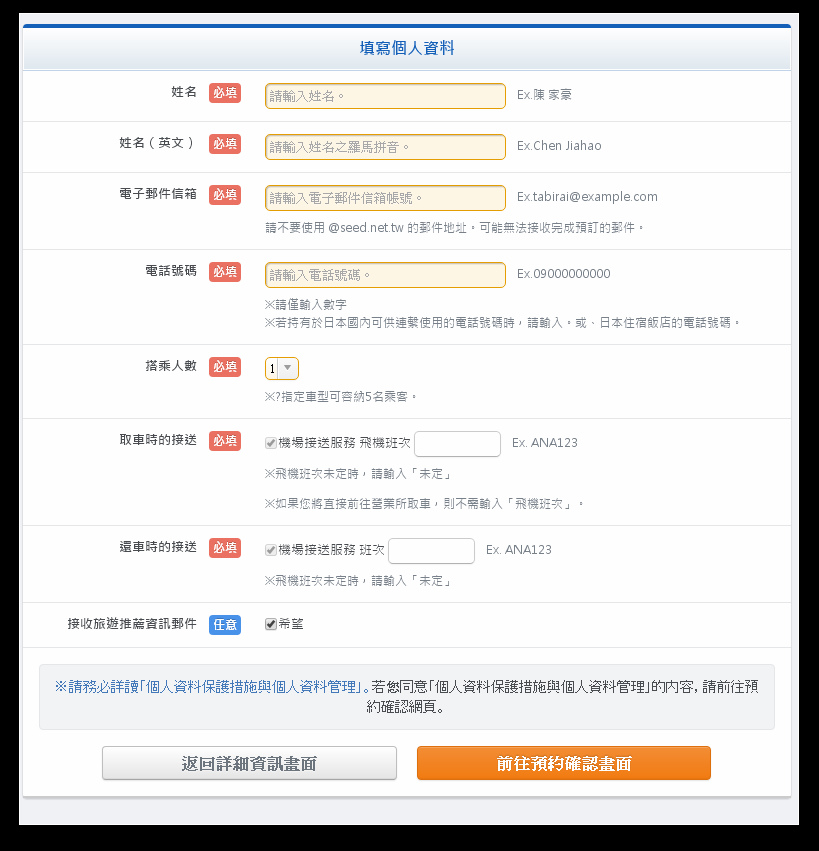819x851 pixels.
Task: Focus the 姓名（英文）romanized name field
Action: coord(385,147)
